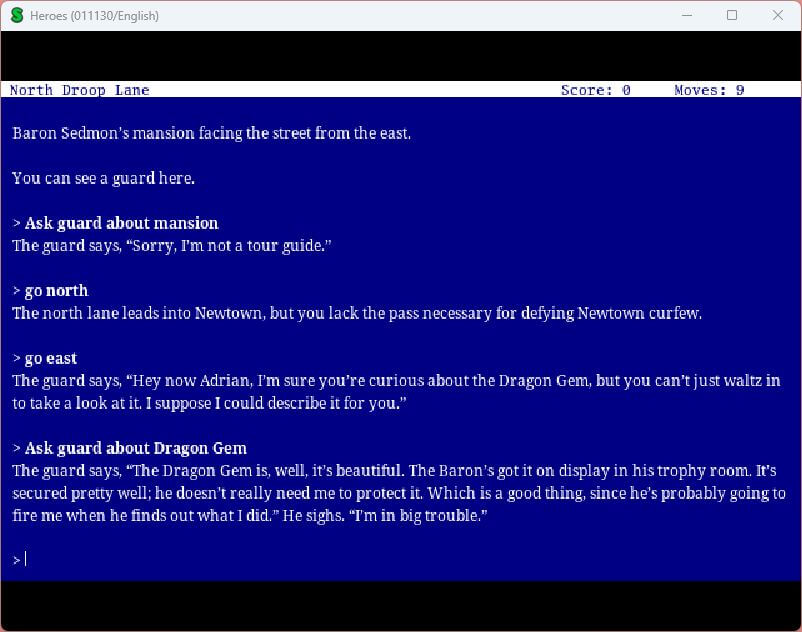Click the line 'Sorry, I'm not a tour guide.'
802x632 pixels.
tap(172, 245)
